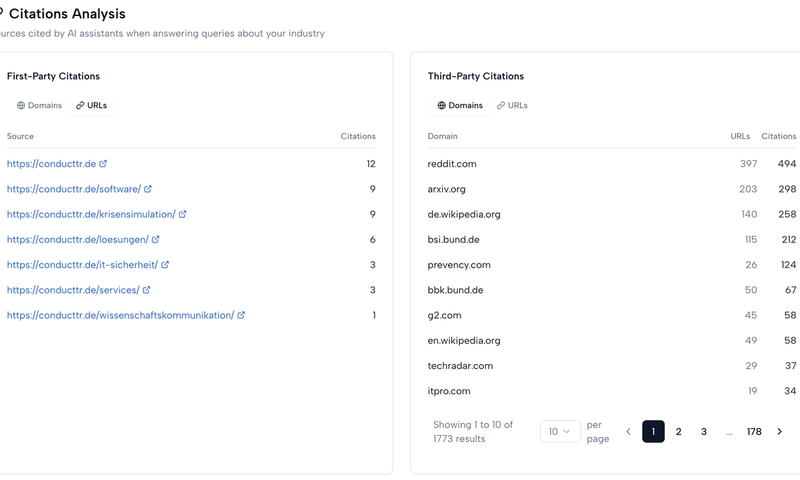The width and height of the screenshot is (800, 480).
Task: Open the conducttr.de/krisensimulation/ link
Action: pyautogui.click(x=91, y=214)
